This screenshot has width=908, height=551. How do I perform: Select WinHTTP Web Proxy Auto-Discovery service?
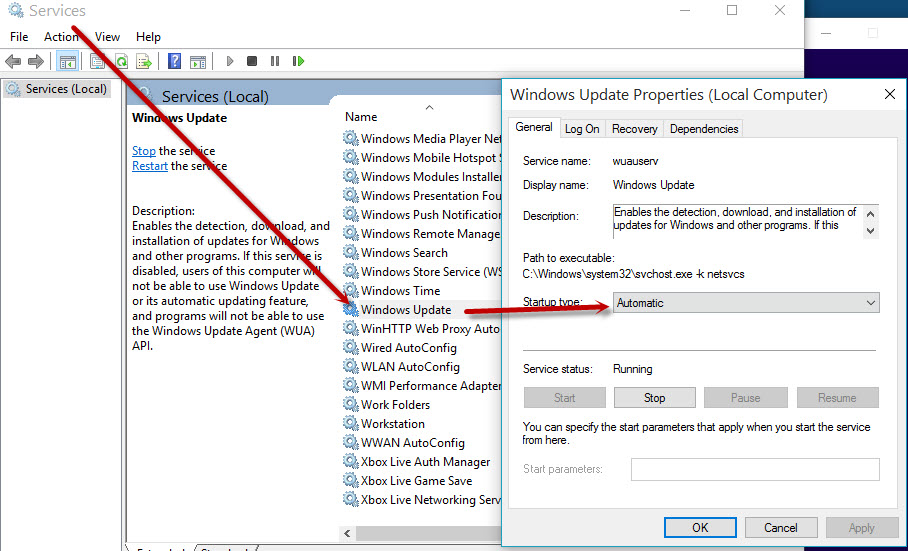(x=422, y=329)
